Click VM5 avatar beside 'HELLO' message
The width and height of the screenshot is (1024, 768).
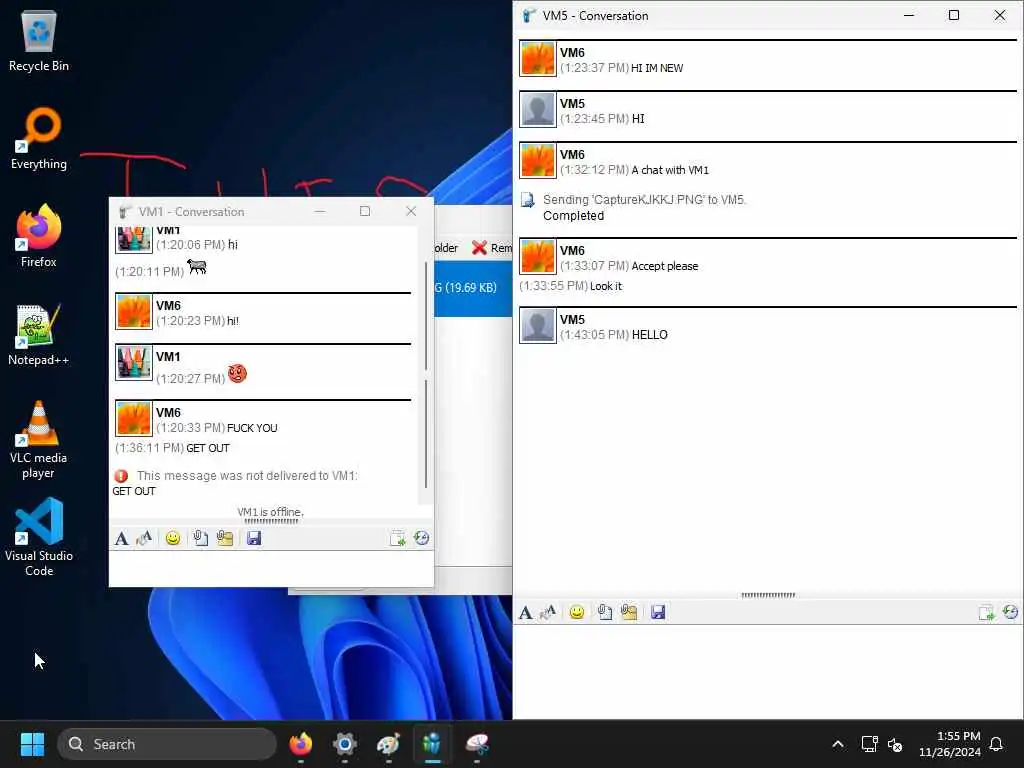click(537, 325)
